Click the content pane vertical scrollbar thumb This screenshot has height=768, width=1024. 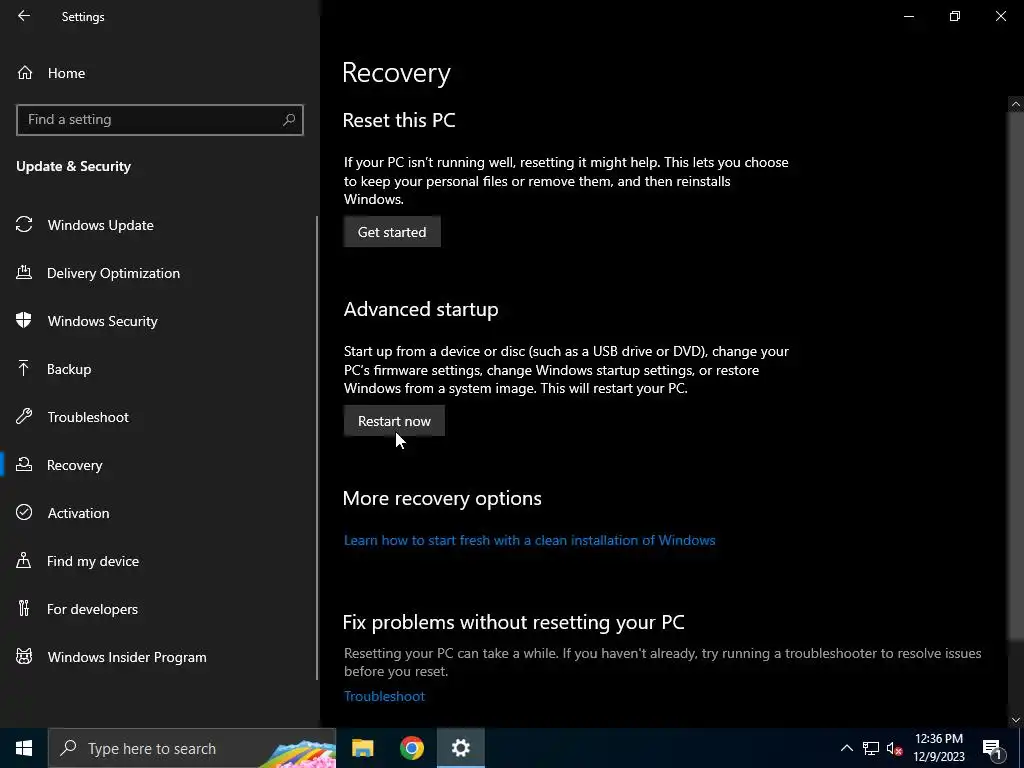1016,376
